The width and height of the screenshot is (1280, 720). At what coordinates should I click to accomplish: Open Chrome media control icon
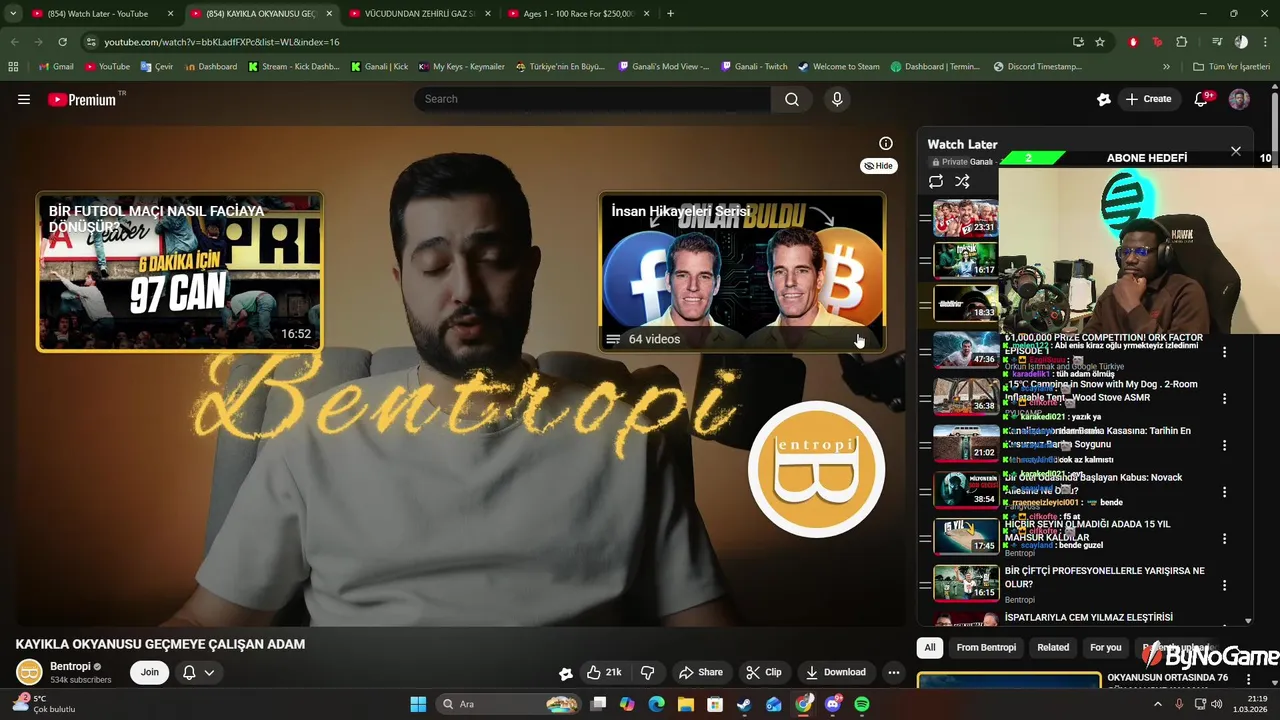coord(1217,42)
